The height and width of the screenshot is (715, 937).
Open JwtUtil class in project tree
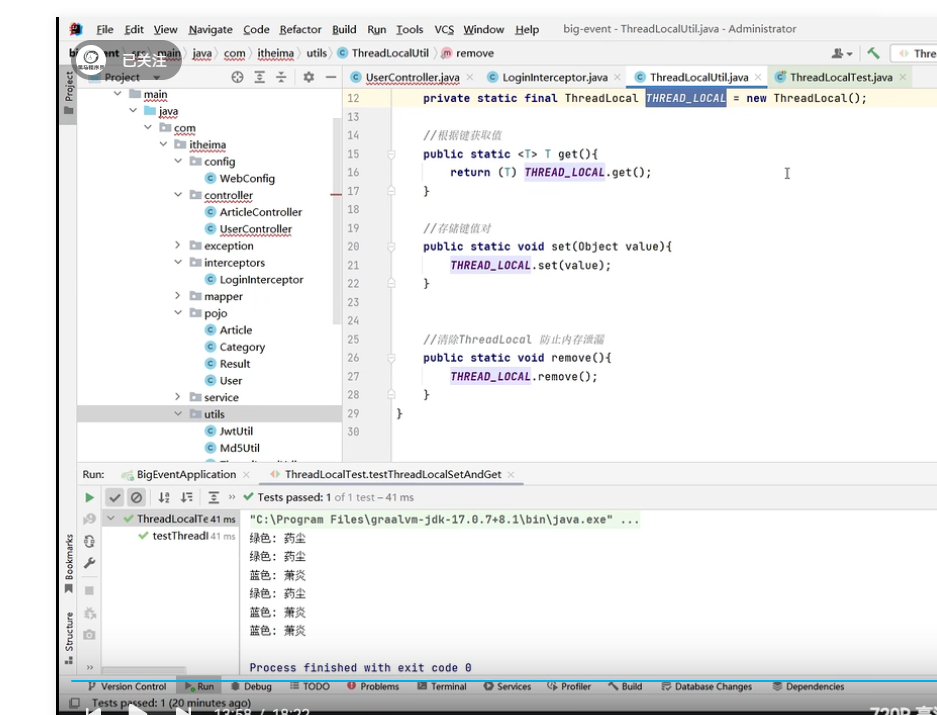pyautogui.click(x=236, y=431)
